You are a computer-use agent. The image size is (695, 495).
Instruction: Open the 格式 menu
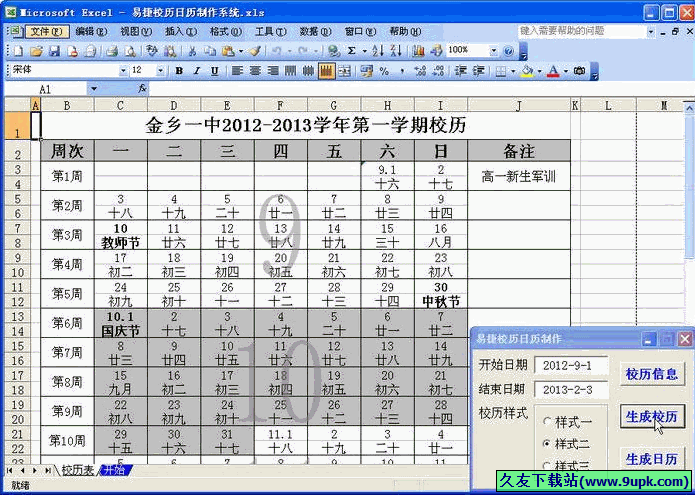(226, 31)
